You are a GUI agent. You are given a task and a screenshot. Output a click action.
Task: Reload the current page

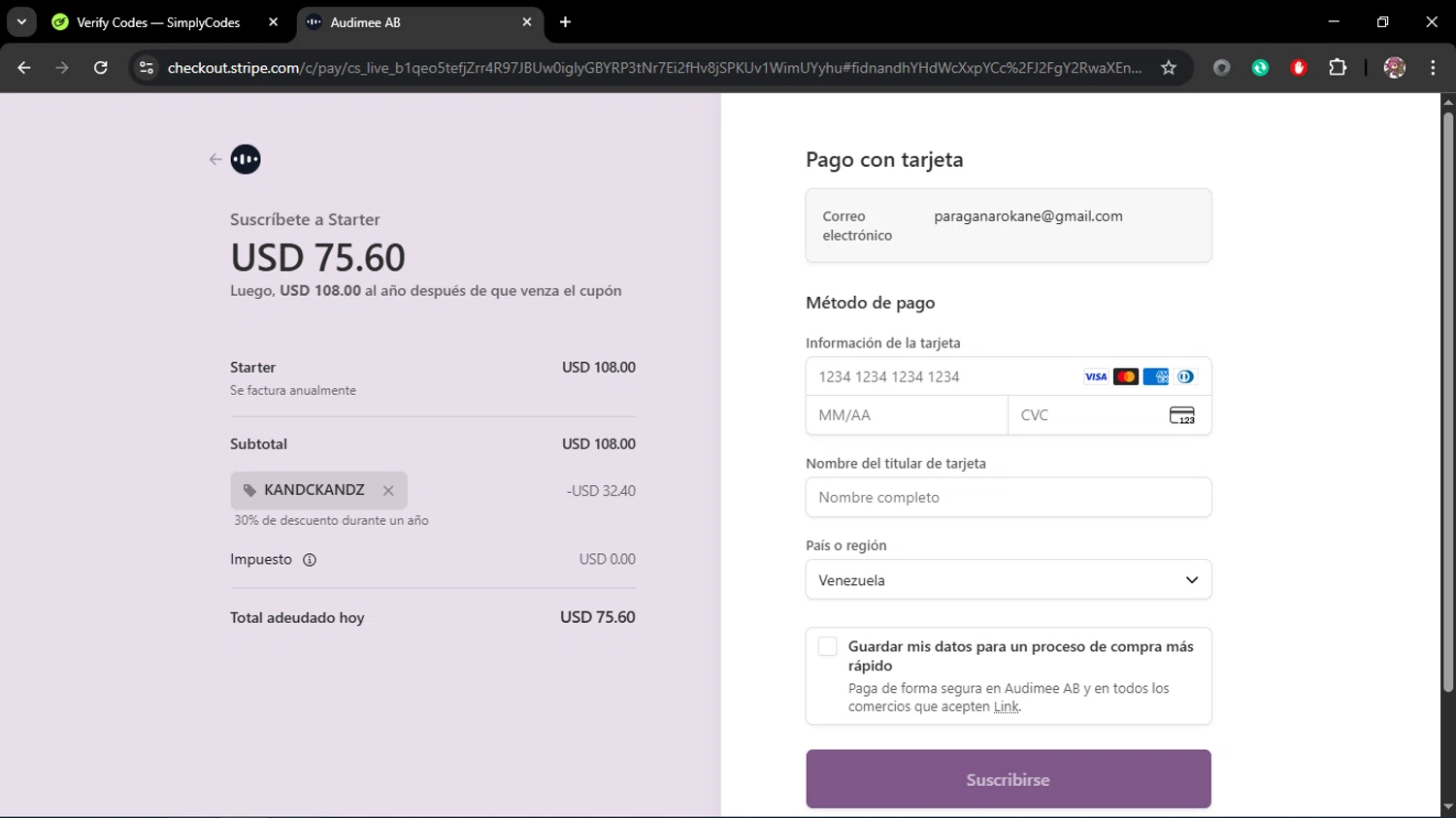pos(101,67)
